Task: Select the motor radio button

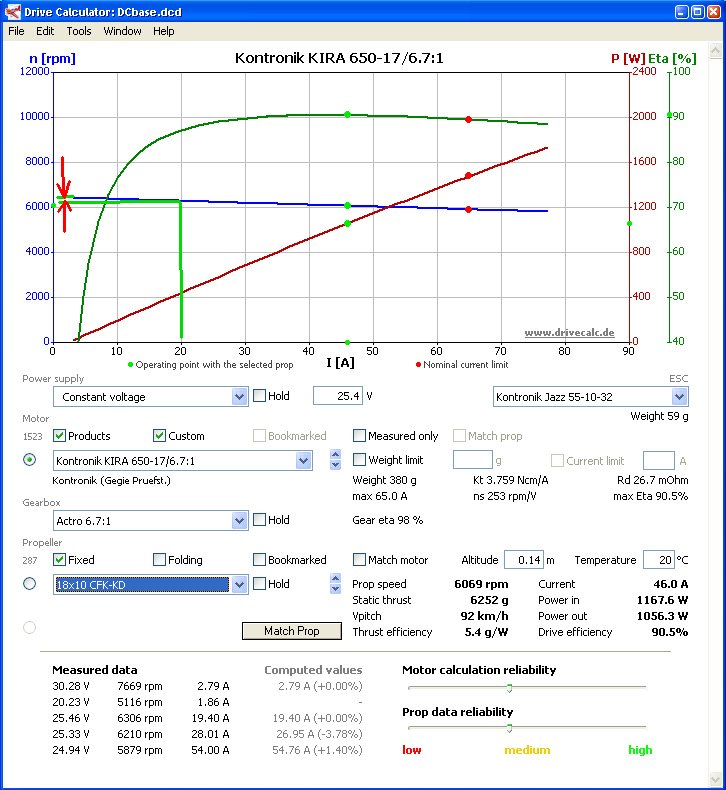Action: coord(30,460)
